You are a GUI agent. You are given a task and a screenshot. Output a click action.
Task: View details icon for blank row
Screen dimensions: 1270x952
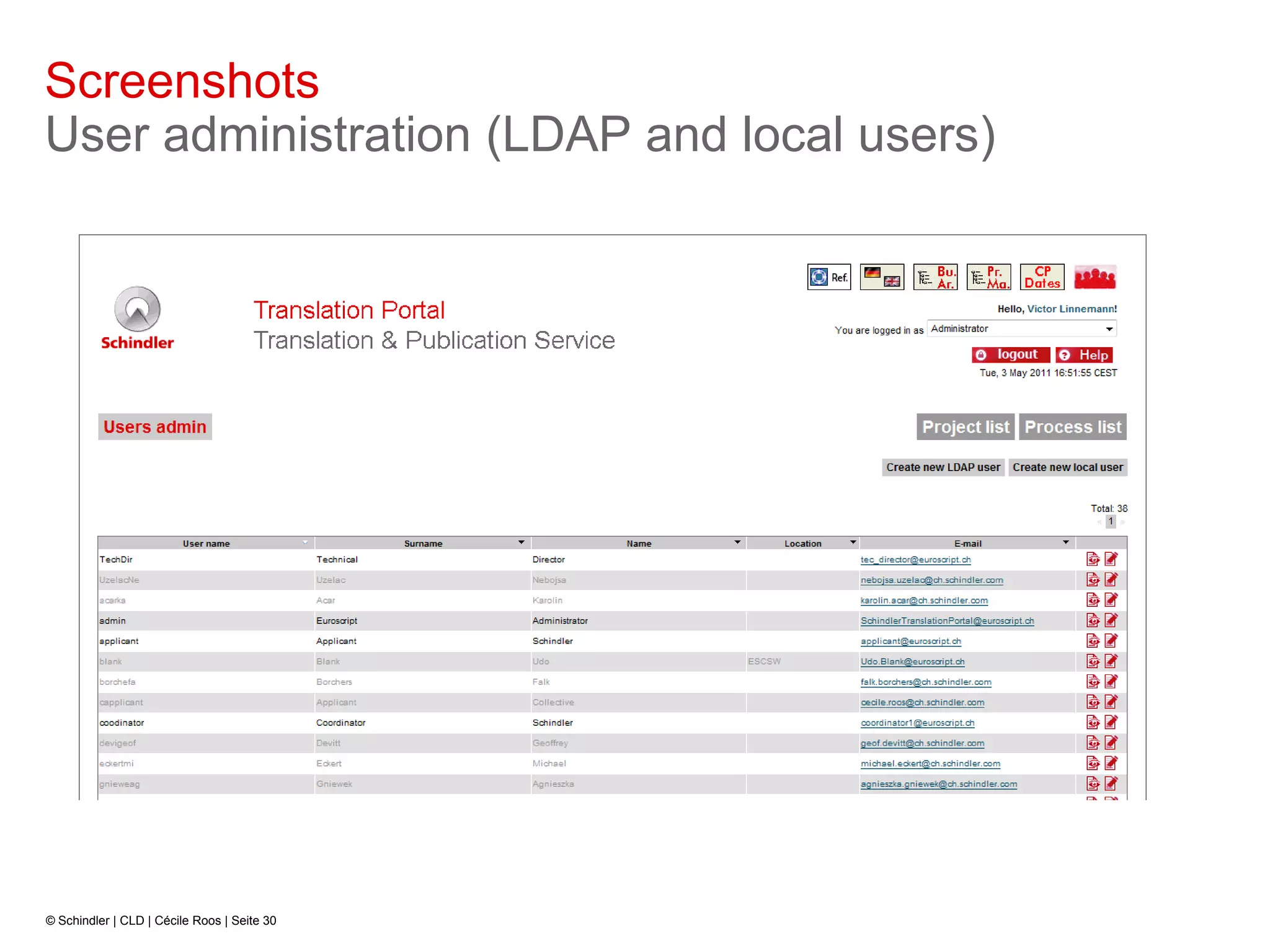pyautogui.click(x=1093, y=661)
